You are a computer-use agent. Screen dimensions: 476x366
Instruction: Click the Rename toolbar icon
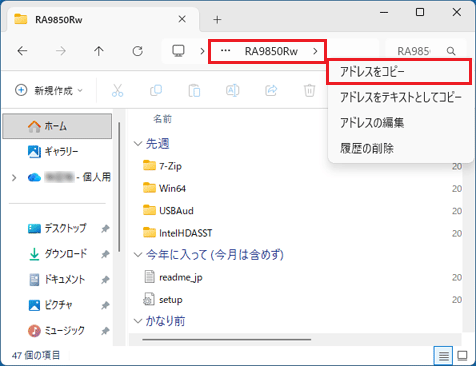[x=233, y=90]
